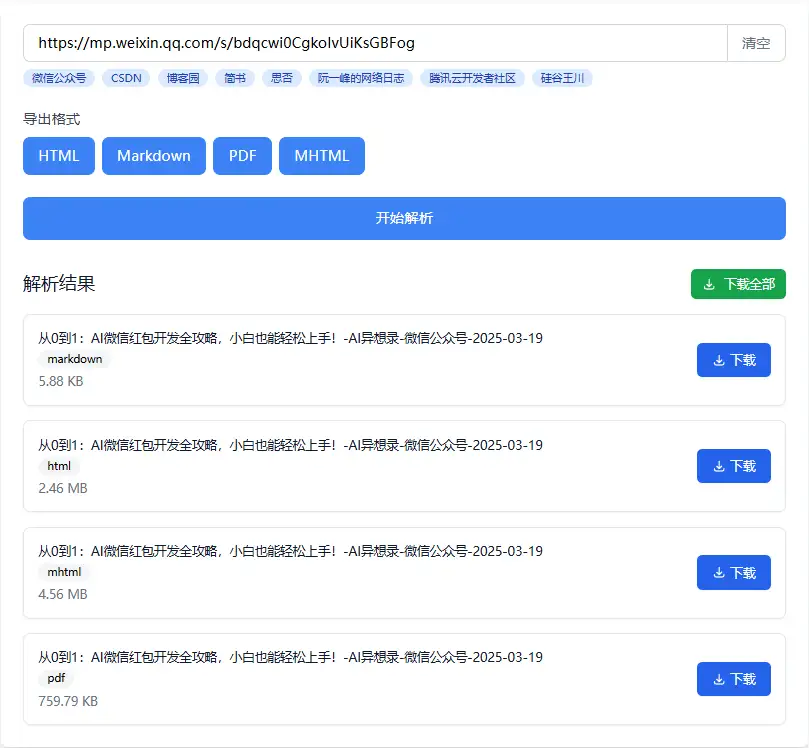Click the 硅谷王川 site tag
Screen dimensions: 809x748
[x=562, y=78]
